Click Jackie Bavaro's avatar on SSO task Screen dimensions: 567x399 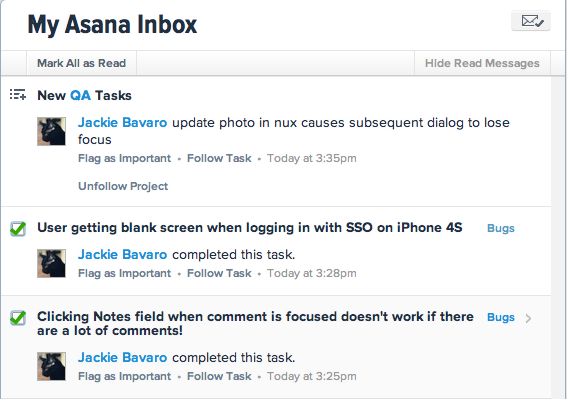tap(51, 263)
